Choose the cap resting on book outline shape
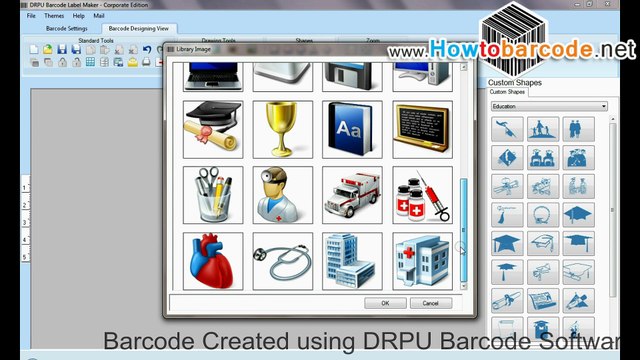The height and width of the screenshot is (360, 640). tap(578, 272)
